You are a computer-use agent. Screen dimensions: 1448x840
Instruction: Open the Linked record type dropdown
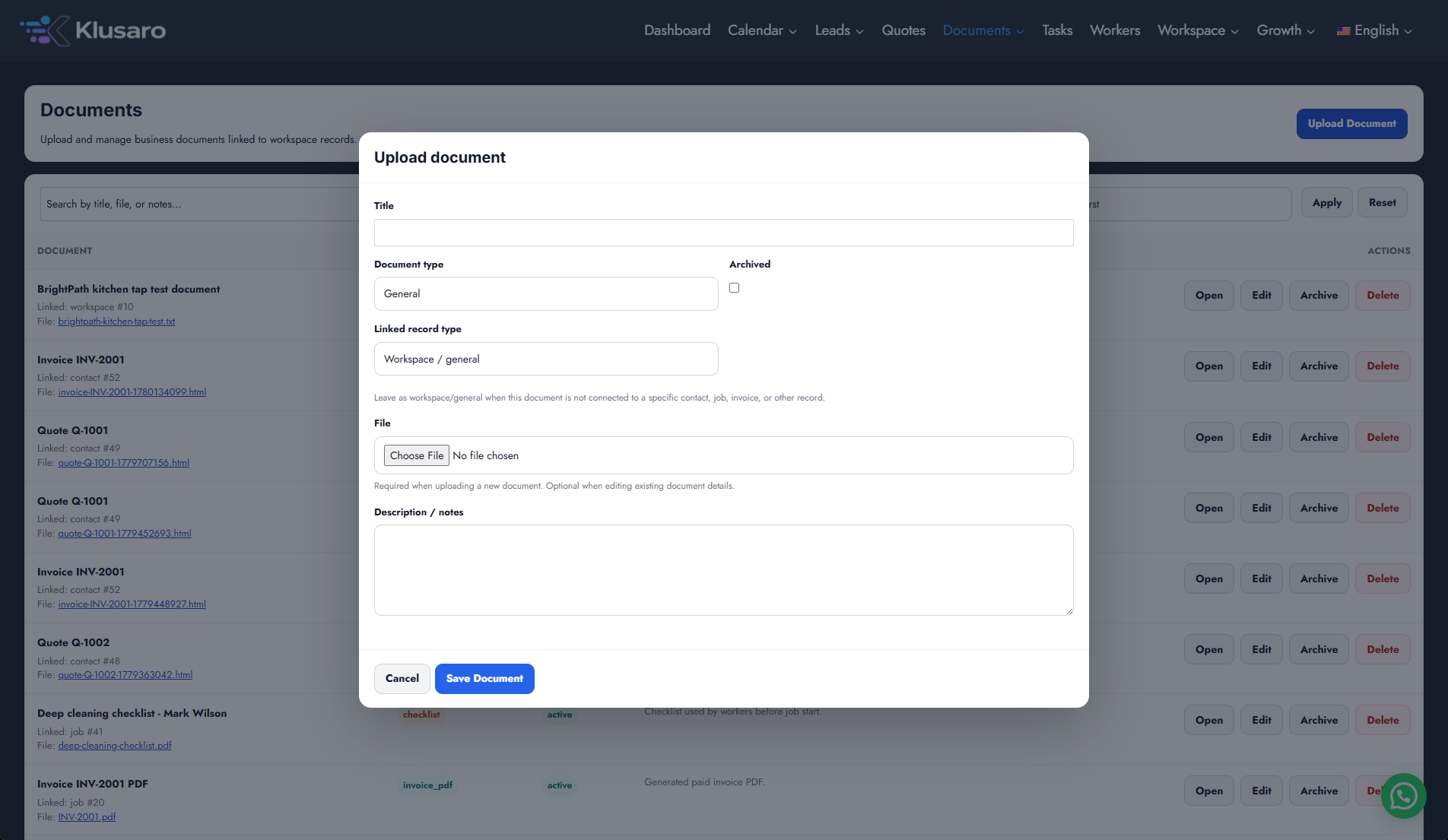(546, 359)
